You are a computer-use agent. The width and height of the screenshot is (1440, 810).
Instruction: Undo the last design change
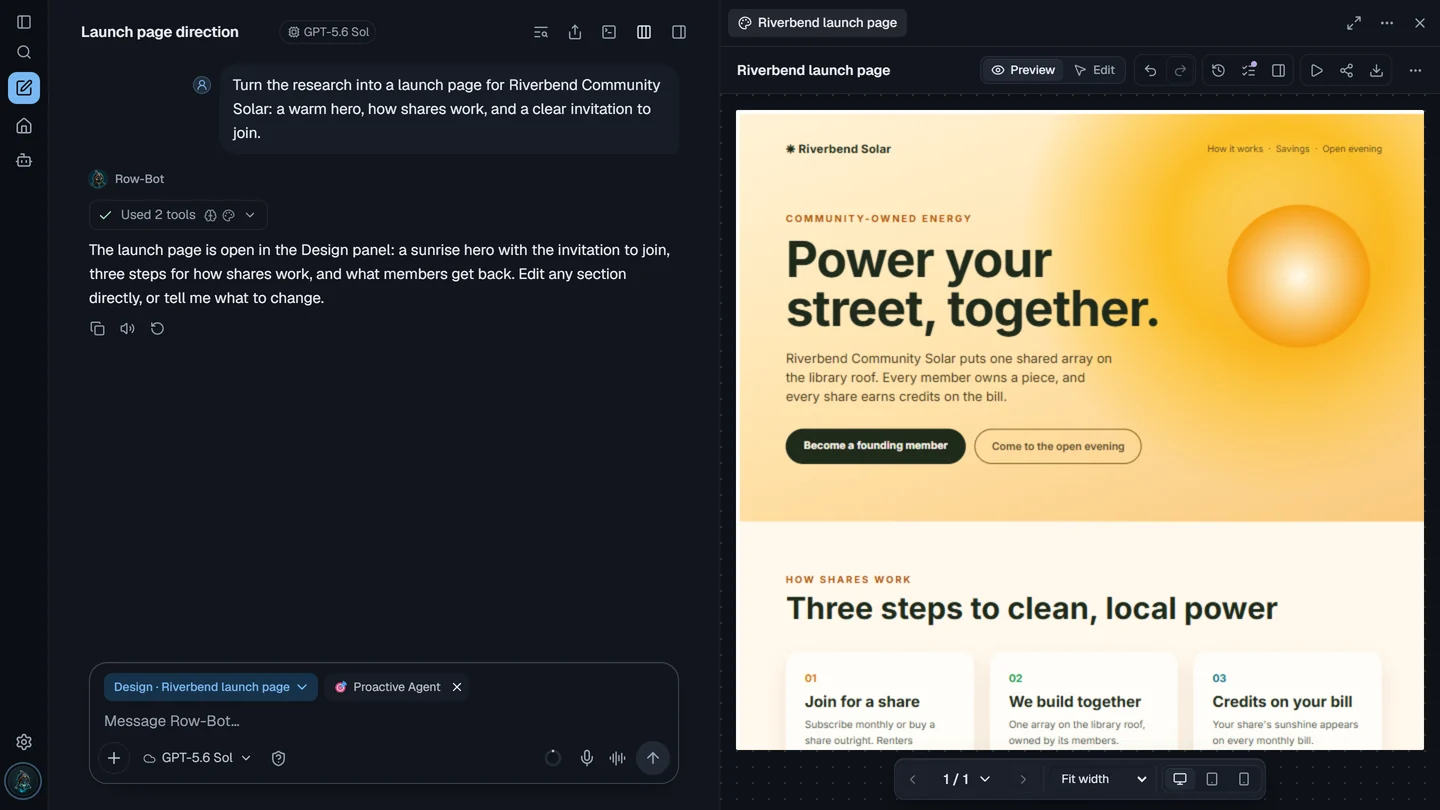click(x=1150, y=70)
